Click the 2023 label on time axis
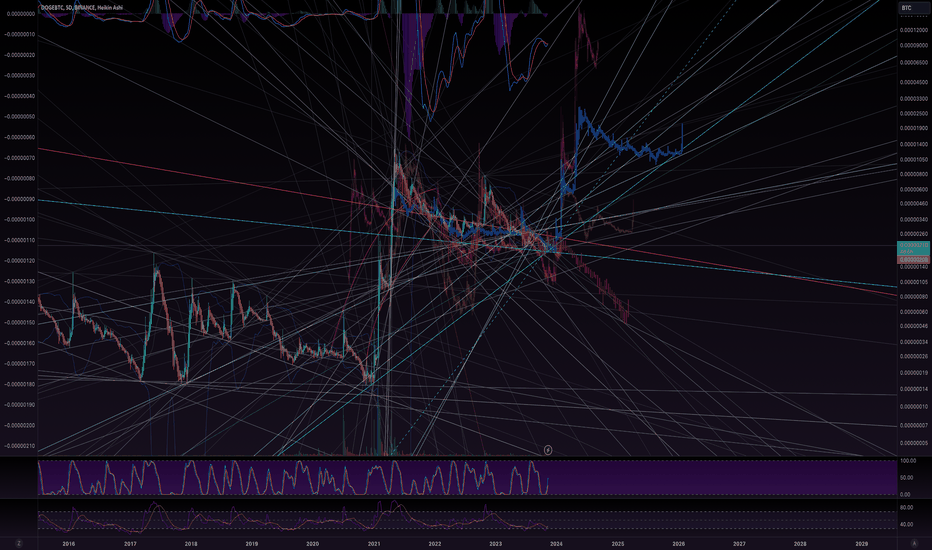This screenshot has width=932, height=550. 495,543
